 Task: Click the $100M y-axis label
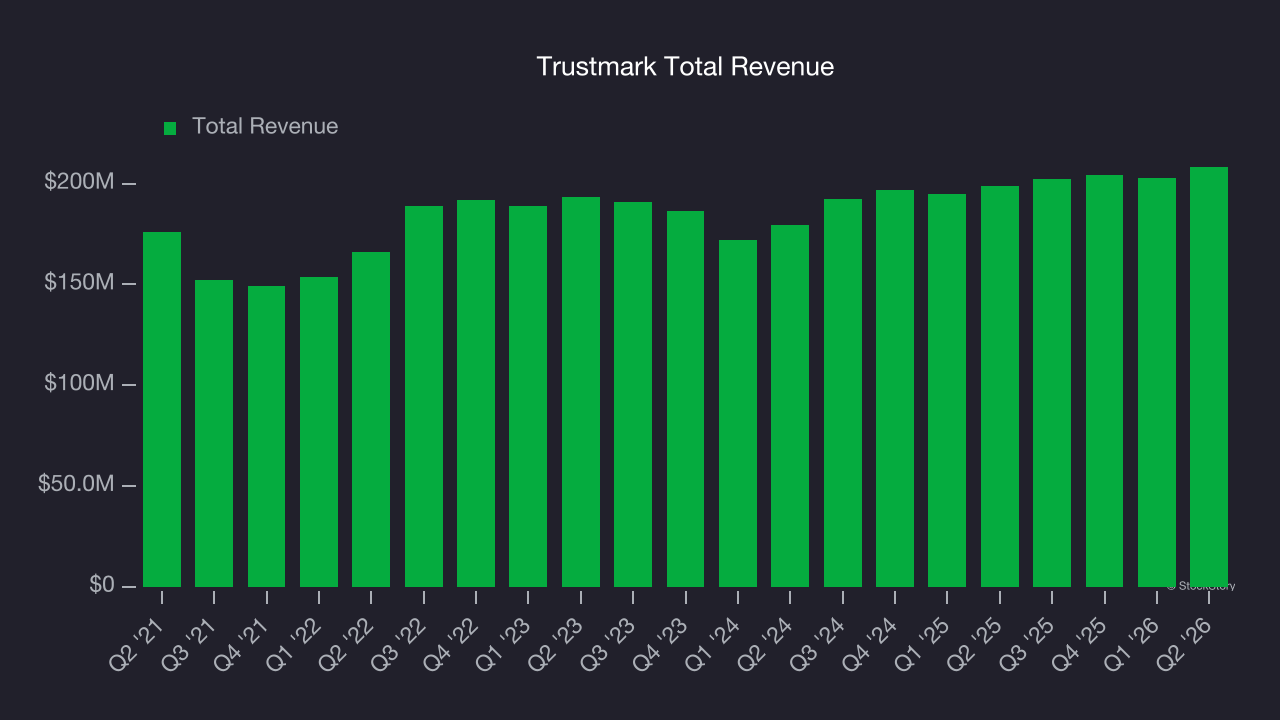[x=80, y=384]
